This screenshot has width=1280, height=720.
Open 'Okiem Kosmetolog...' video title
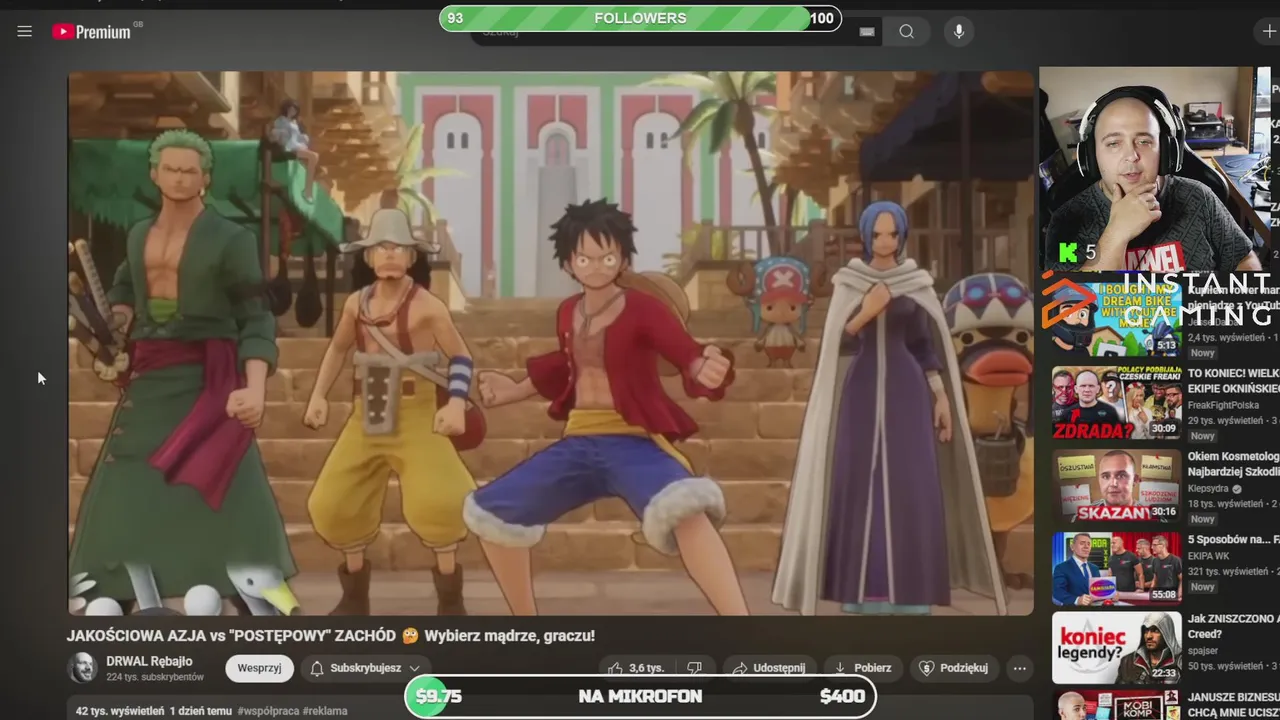point(1233,464)
